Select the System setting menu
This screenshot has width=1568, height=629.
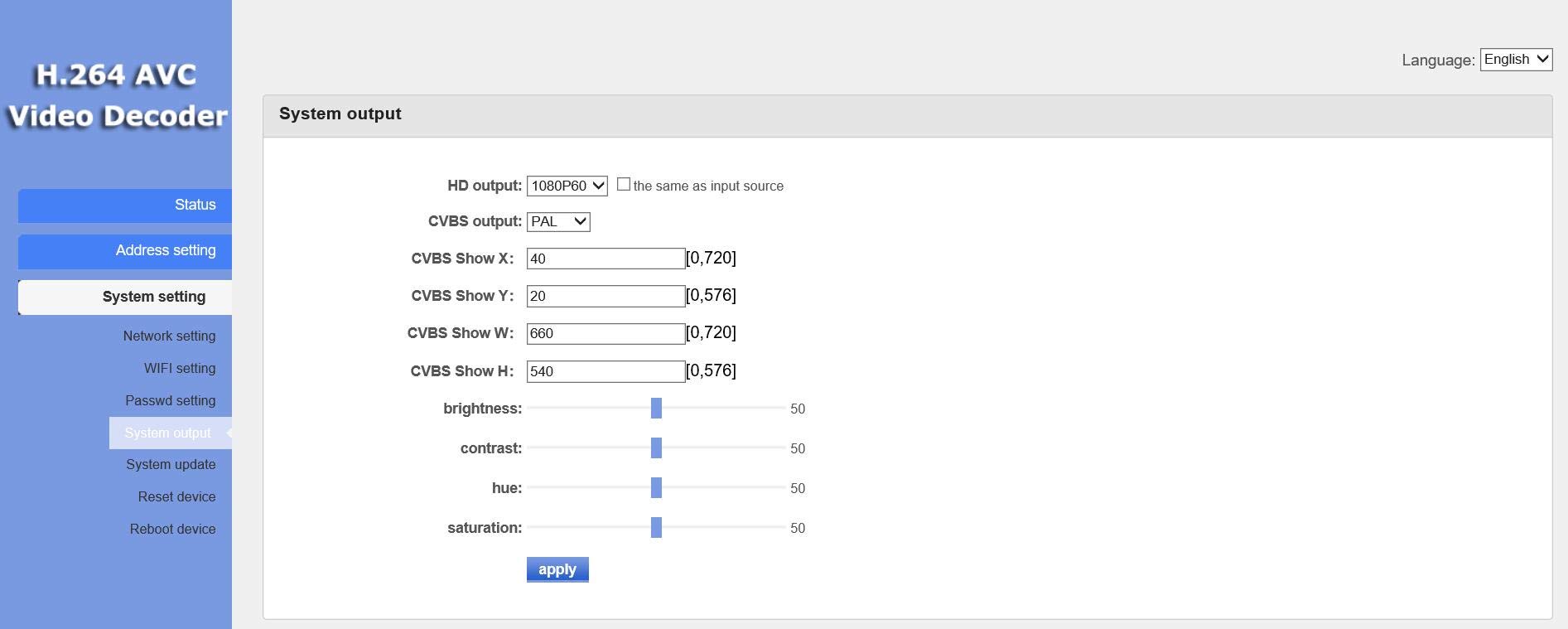click(125, 297)
